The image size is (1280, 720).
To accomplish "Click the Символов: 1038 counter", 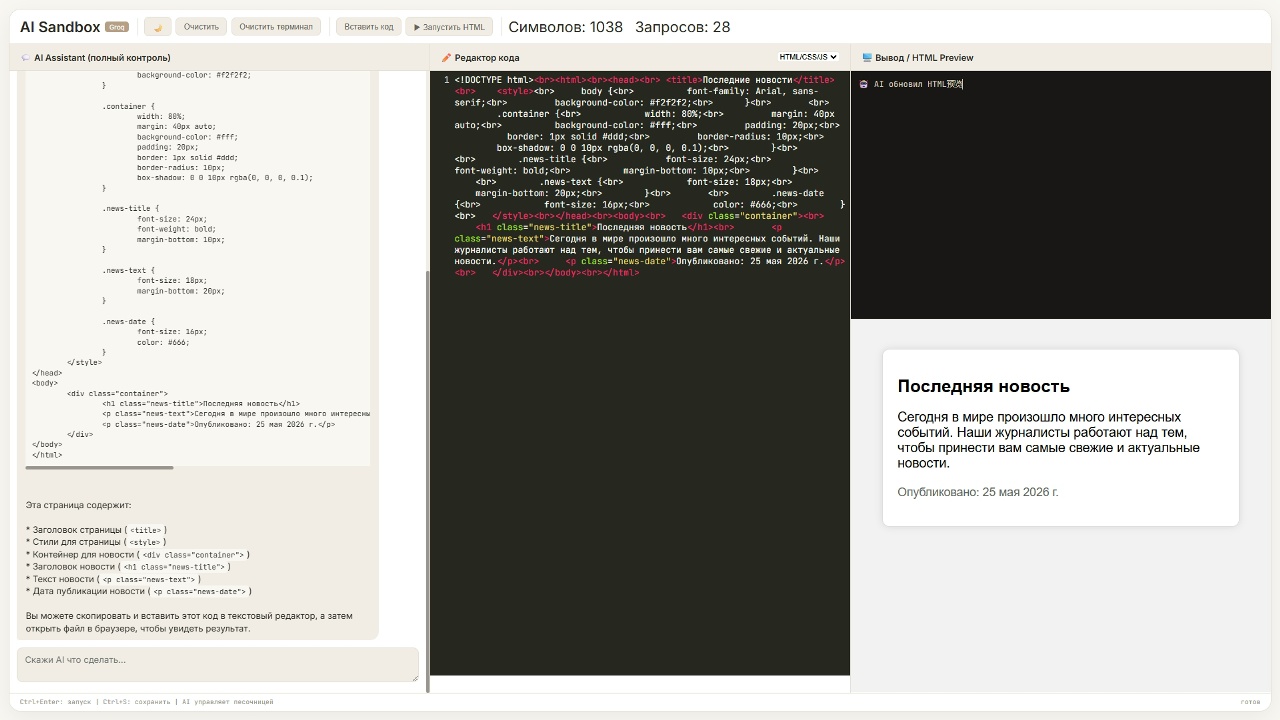I will coord(565,27).
